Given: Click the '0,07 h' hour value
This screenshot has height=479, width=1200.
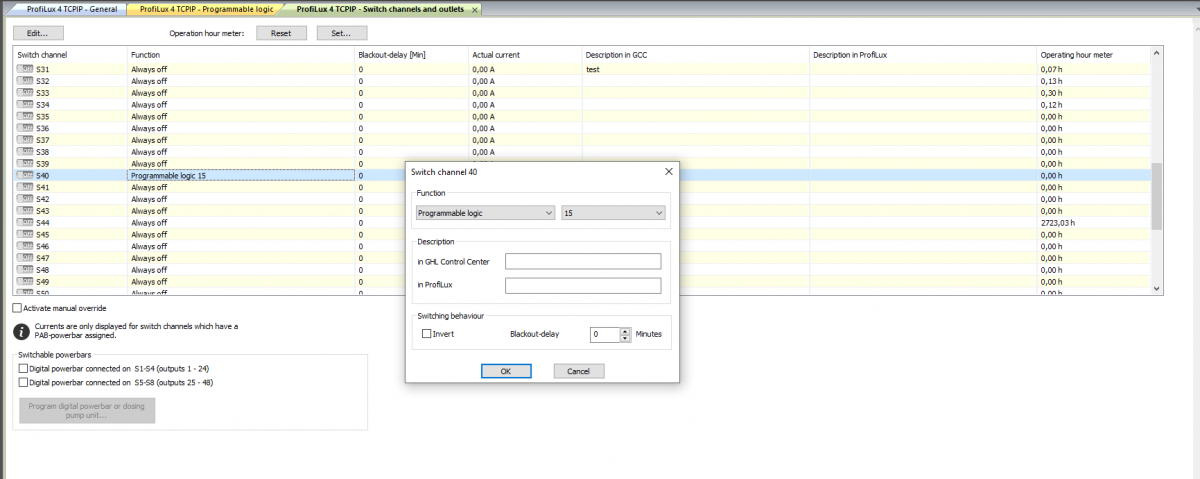Looking at the screenshot, I should click(1051, 69).
